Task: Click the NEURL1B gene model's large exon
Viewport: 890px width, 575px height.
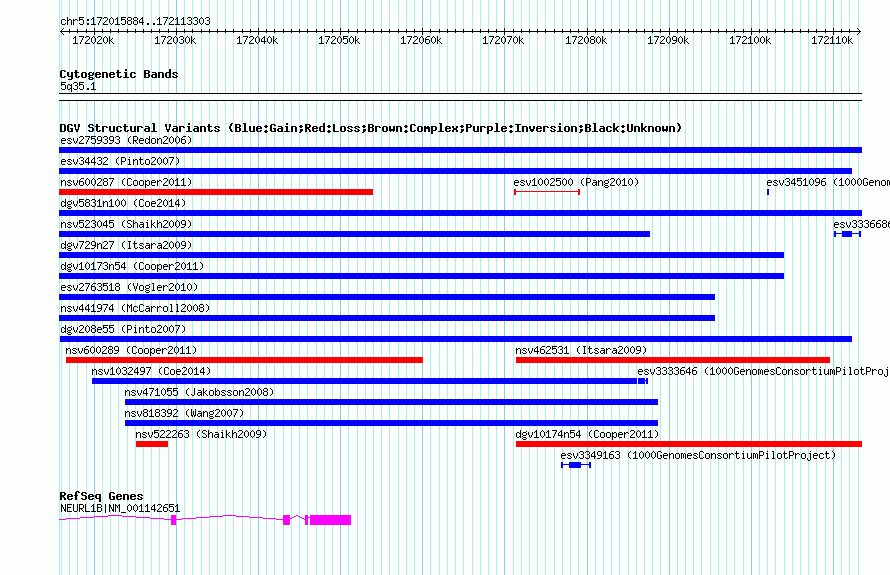Action: pyautogui.click(x=330, y=520)
